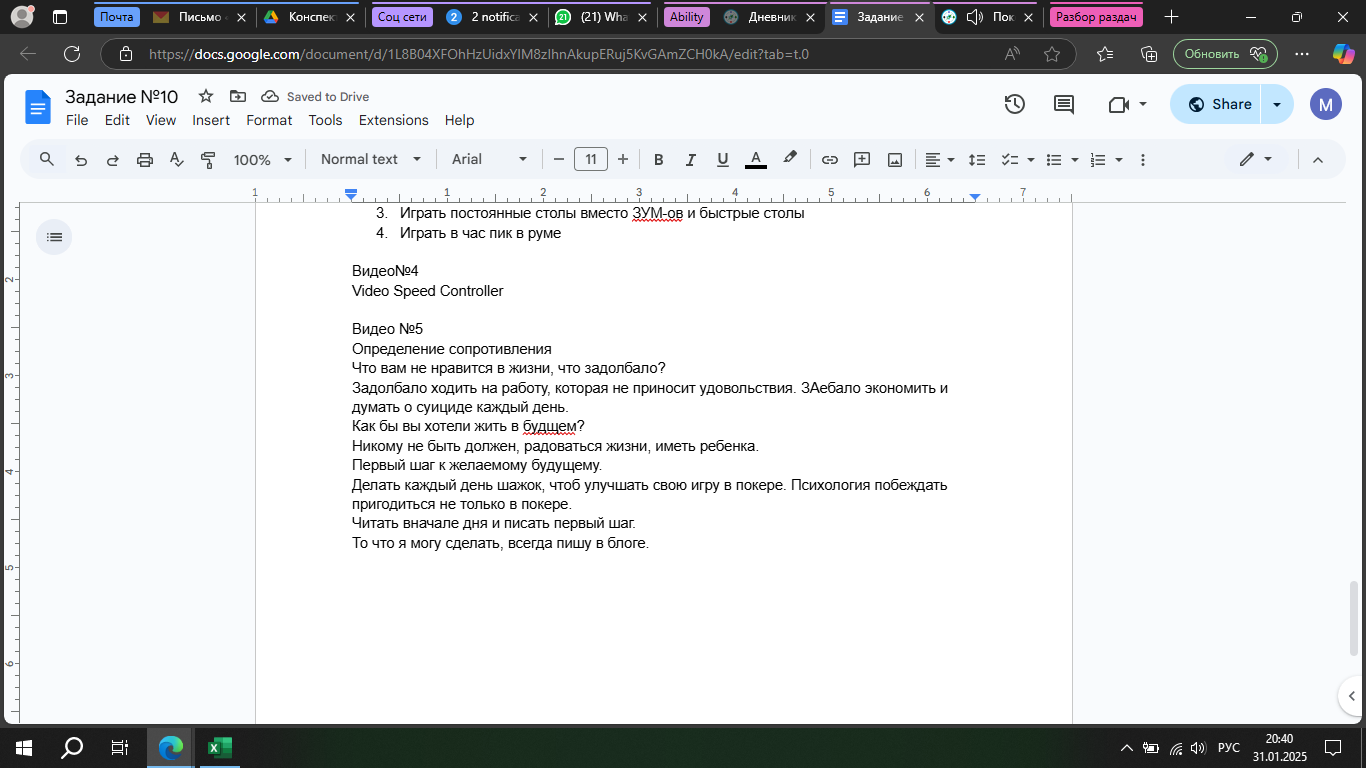Screen dimensions: 1366x768
Task: Click the Move to folder icon
Action: point(237,96)
